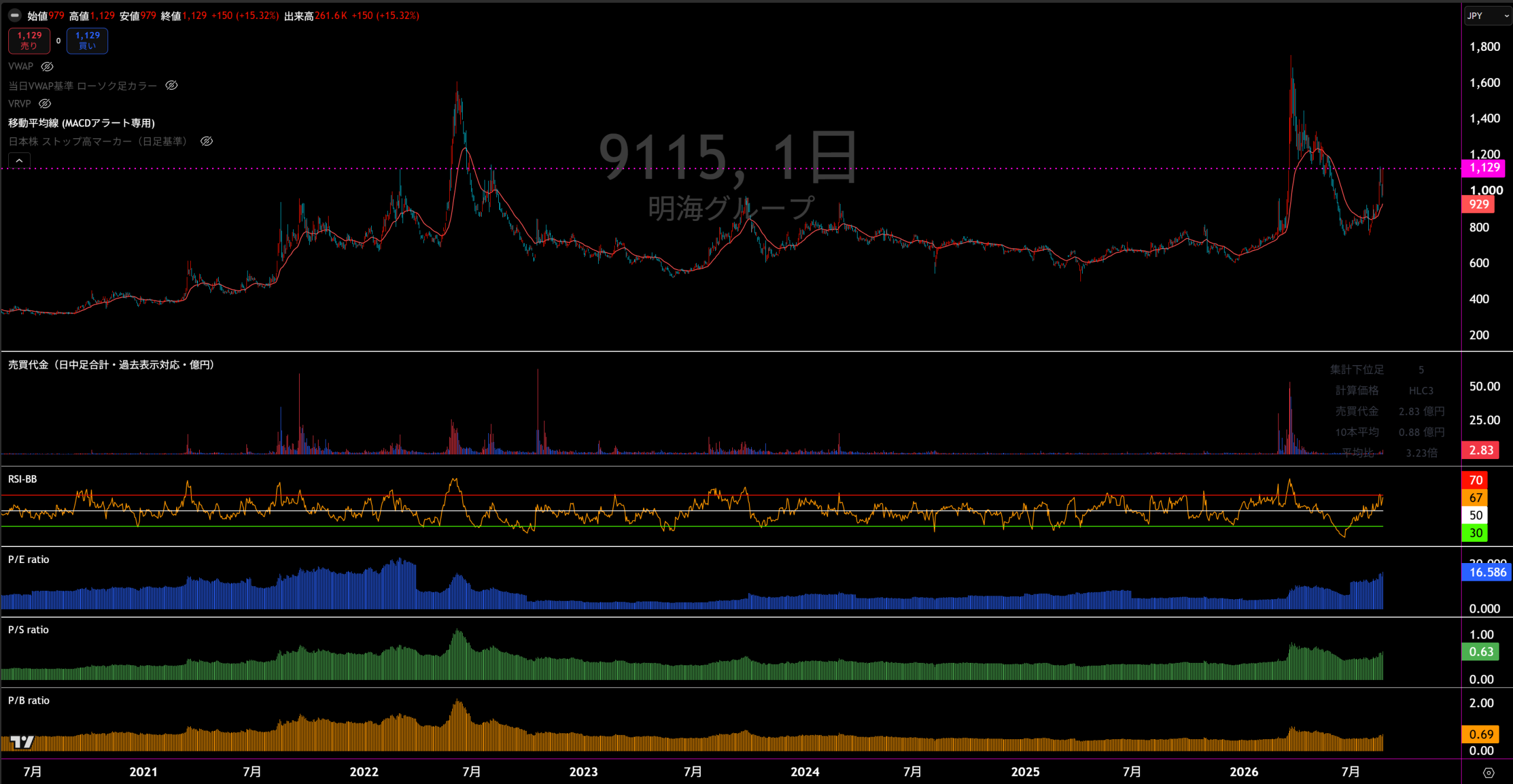This screenshot has height=784, width=1513.
Task: Toggle eye for 日本株 ストップ高マーカー
Action: [x=206, y=141]
